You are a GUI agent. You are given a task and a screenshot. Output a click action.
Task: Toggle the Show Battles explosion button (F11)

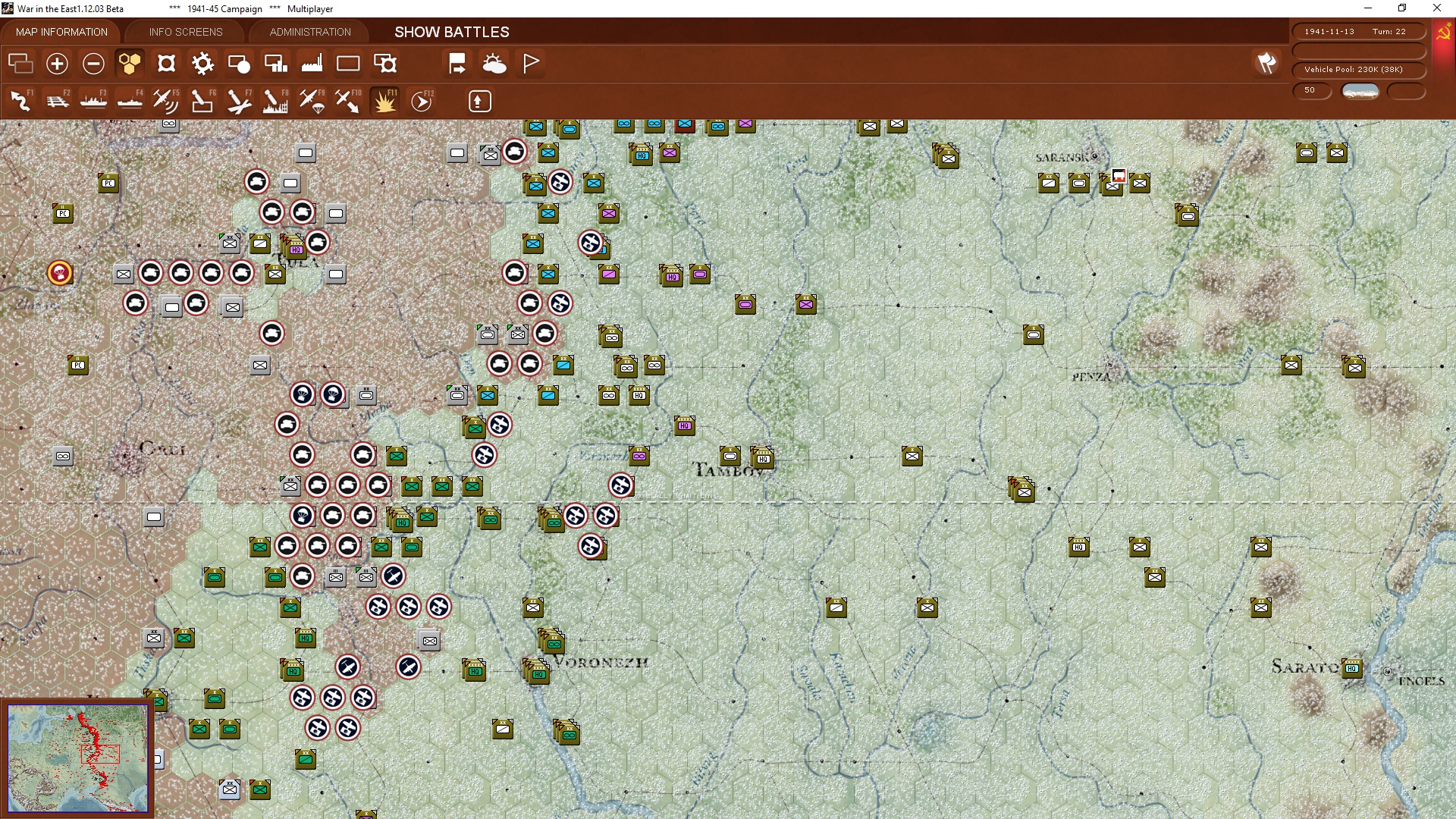click(384, 101)
